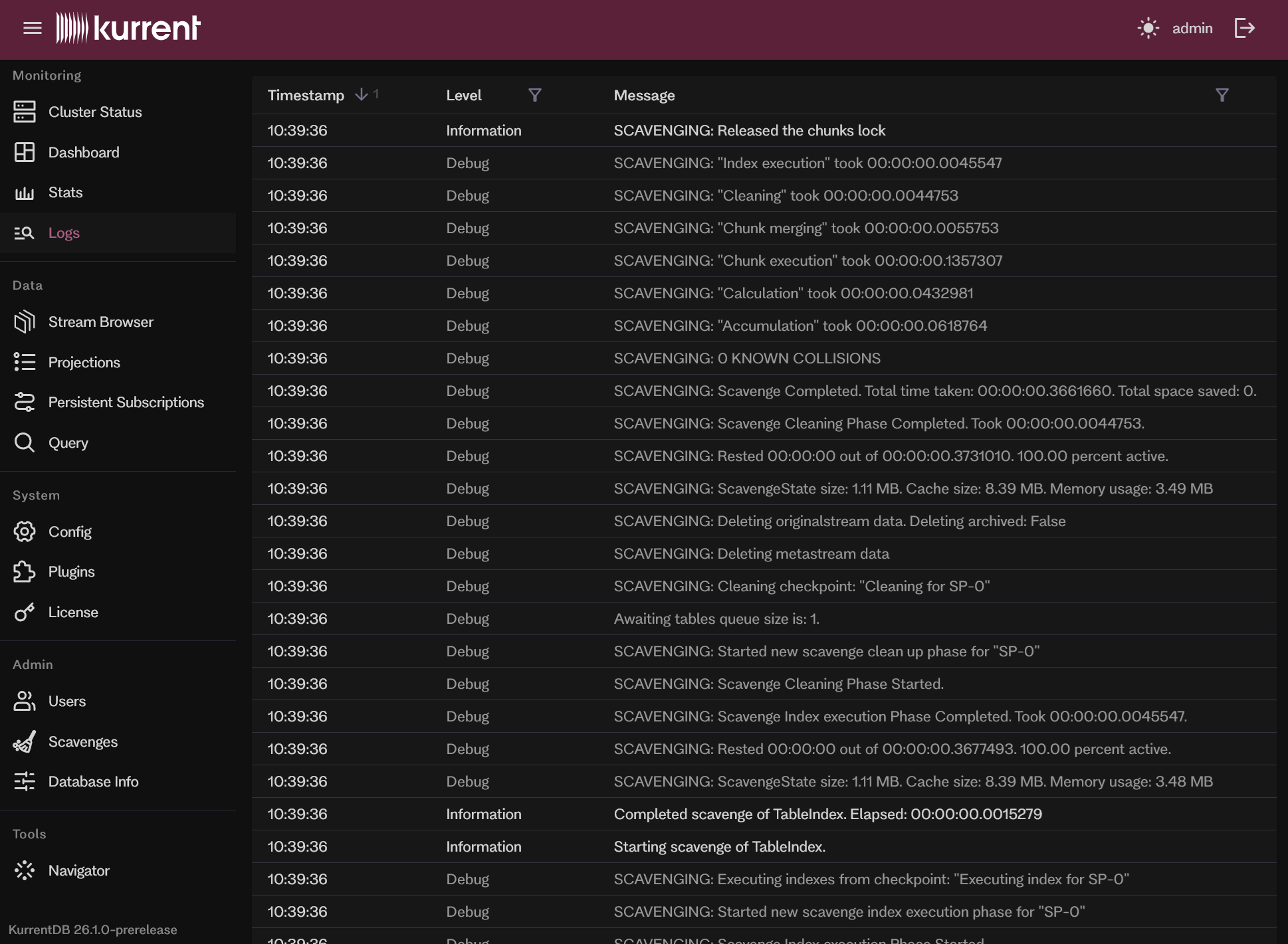Click the Projections list icon
The height and width of the screenshot is (944, 1288).
click(25, 362)
